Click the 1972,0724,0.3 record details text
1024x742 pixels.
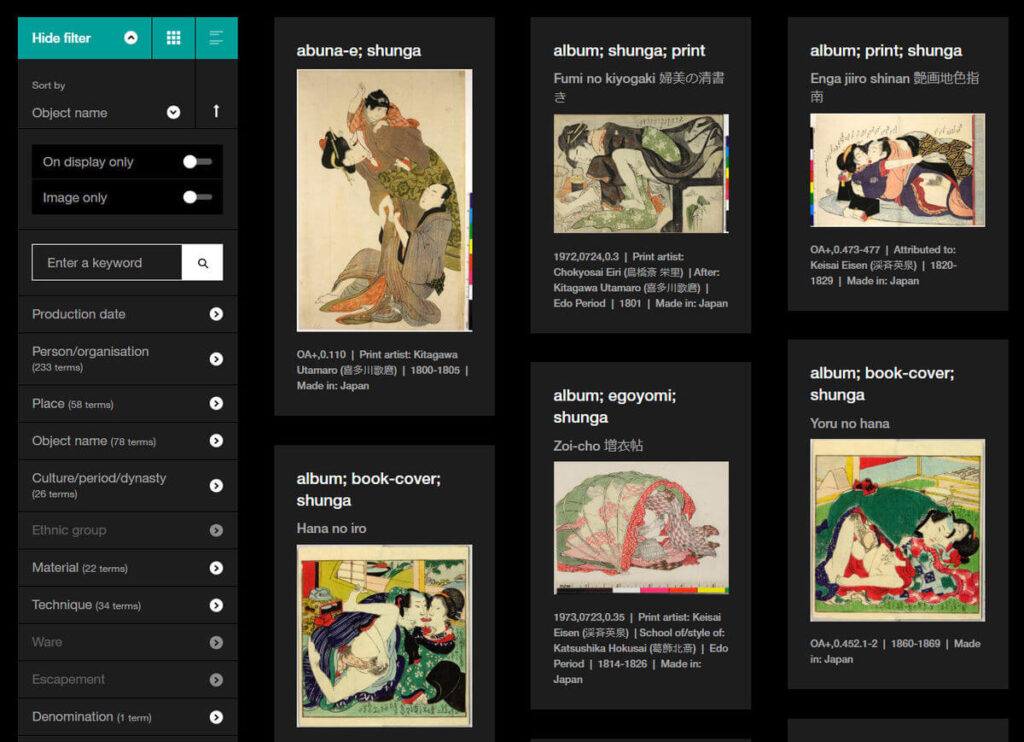coord(641,280)
